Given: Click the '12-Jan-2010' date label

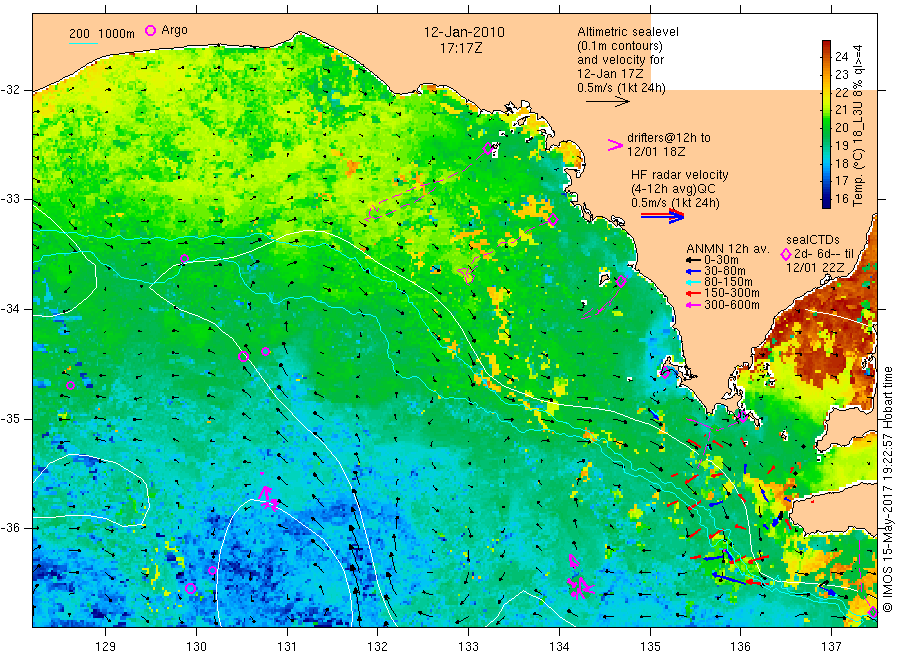Looking at the screenshot, I should point(464,32).
